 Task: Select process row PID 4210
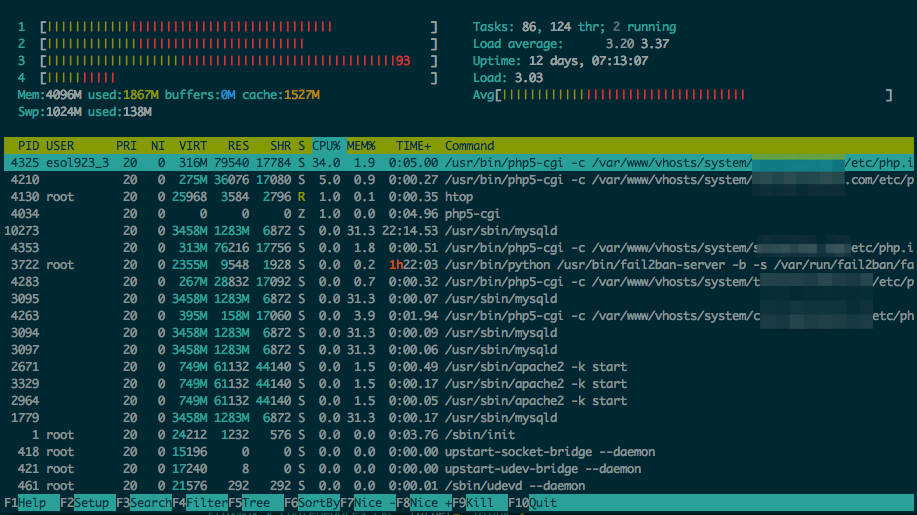(x=458, y=179)
